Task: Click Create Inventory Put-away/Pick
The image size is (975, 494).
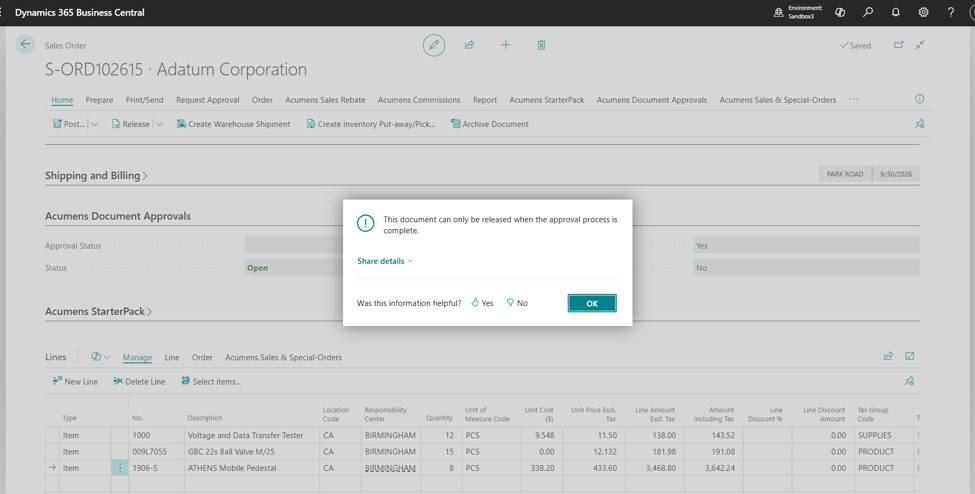Action: (371, 124)
